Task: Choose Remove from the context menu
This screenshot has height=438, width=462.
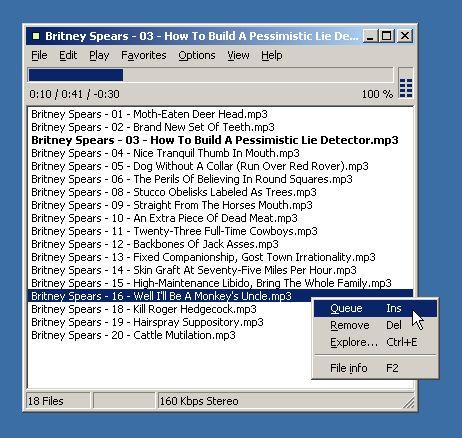Action: (x=375, y=325)
